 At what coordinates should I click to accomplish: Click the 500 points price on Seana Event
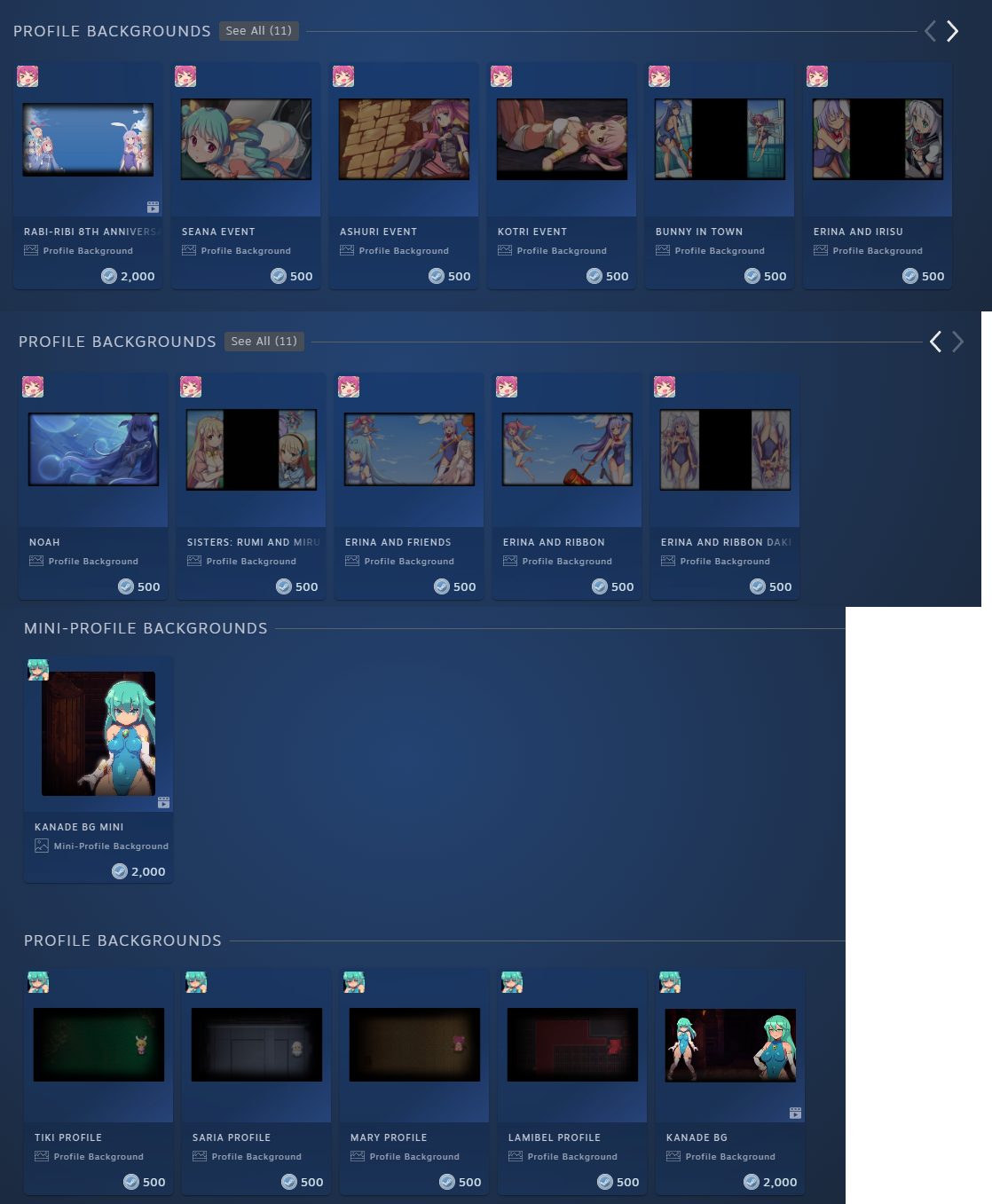(x=292, y=276)
